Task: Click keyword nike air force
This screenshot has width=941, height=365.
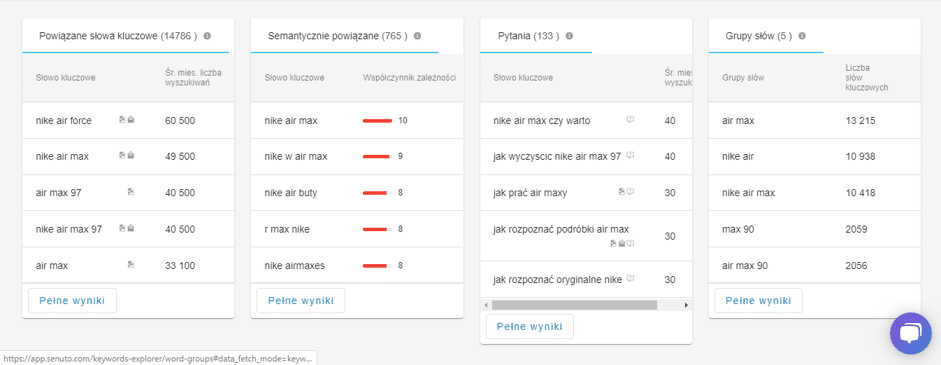Action: (x=64, y=121)
